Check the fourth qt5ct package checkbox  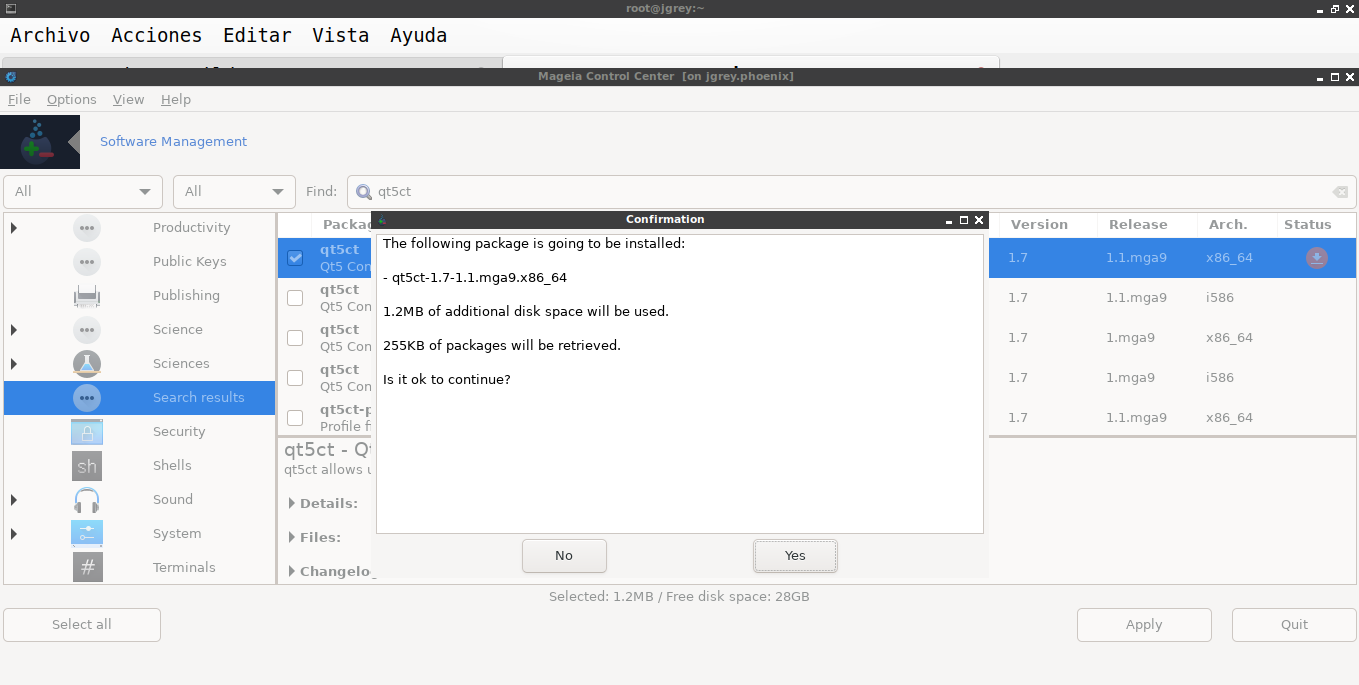click(x=295, y=378)
